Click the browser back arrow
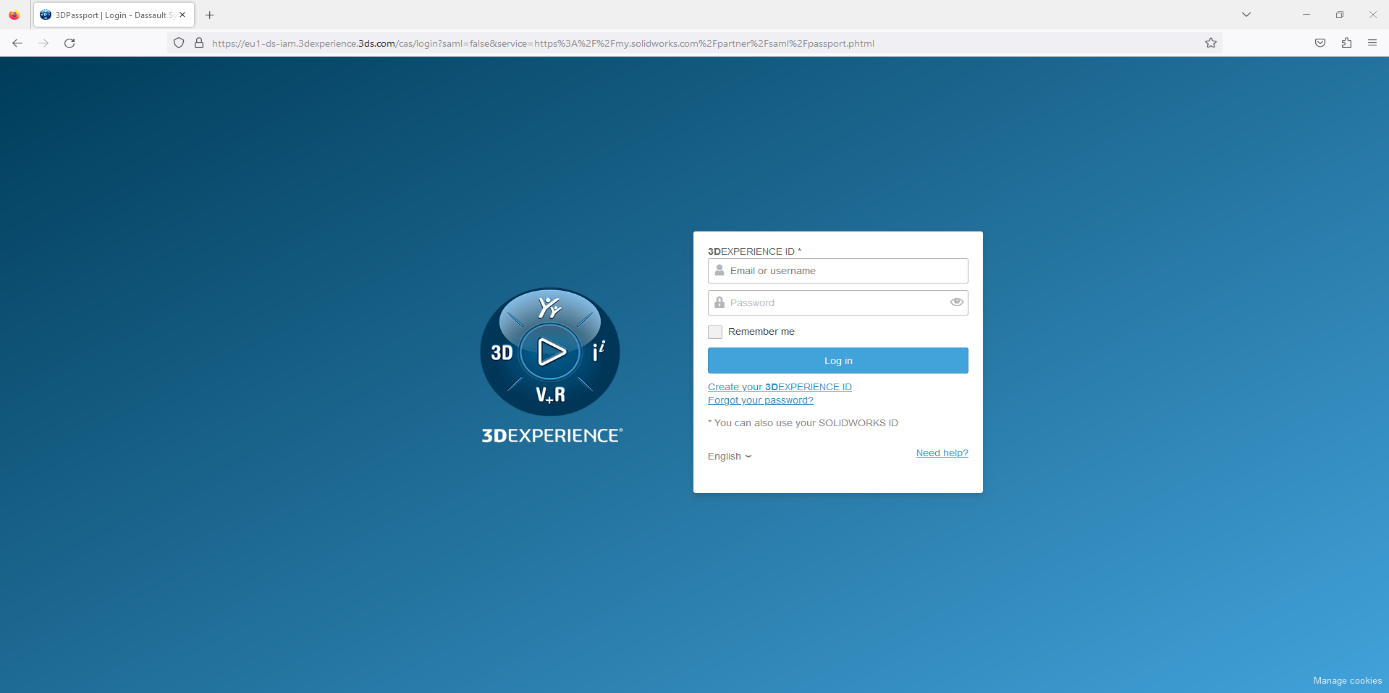 tap(16, 43)
